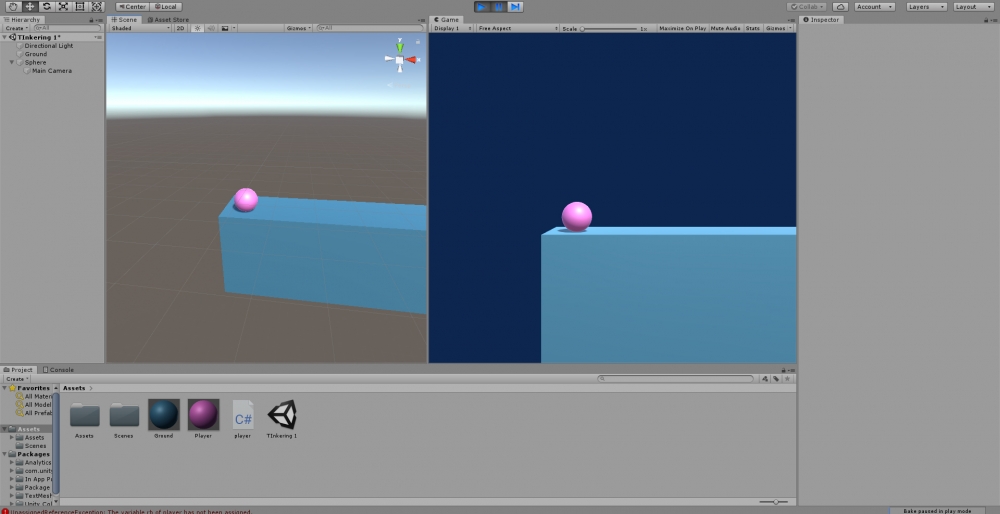Toggle Stats overlay in Game view

(x=753, y=28)
